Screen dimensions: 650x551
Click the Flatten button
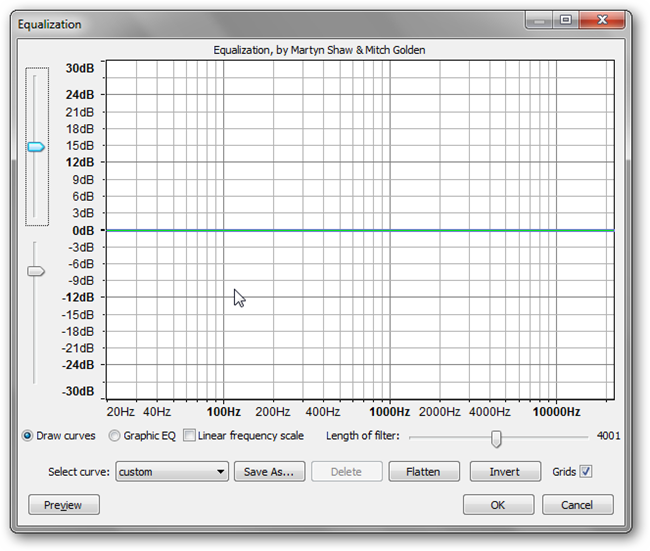[424, 471]
